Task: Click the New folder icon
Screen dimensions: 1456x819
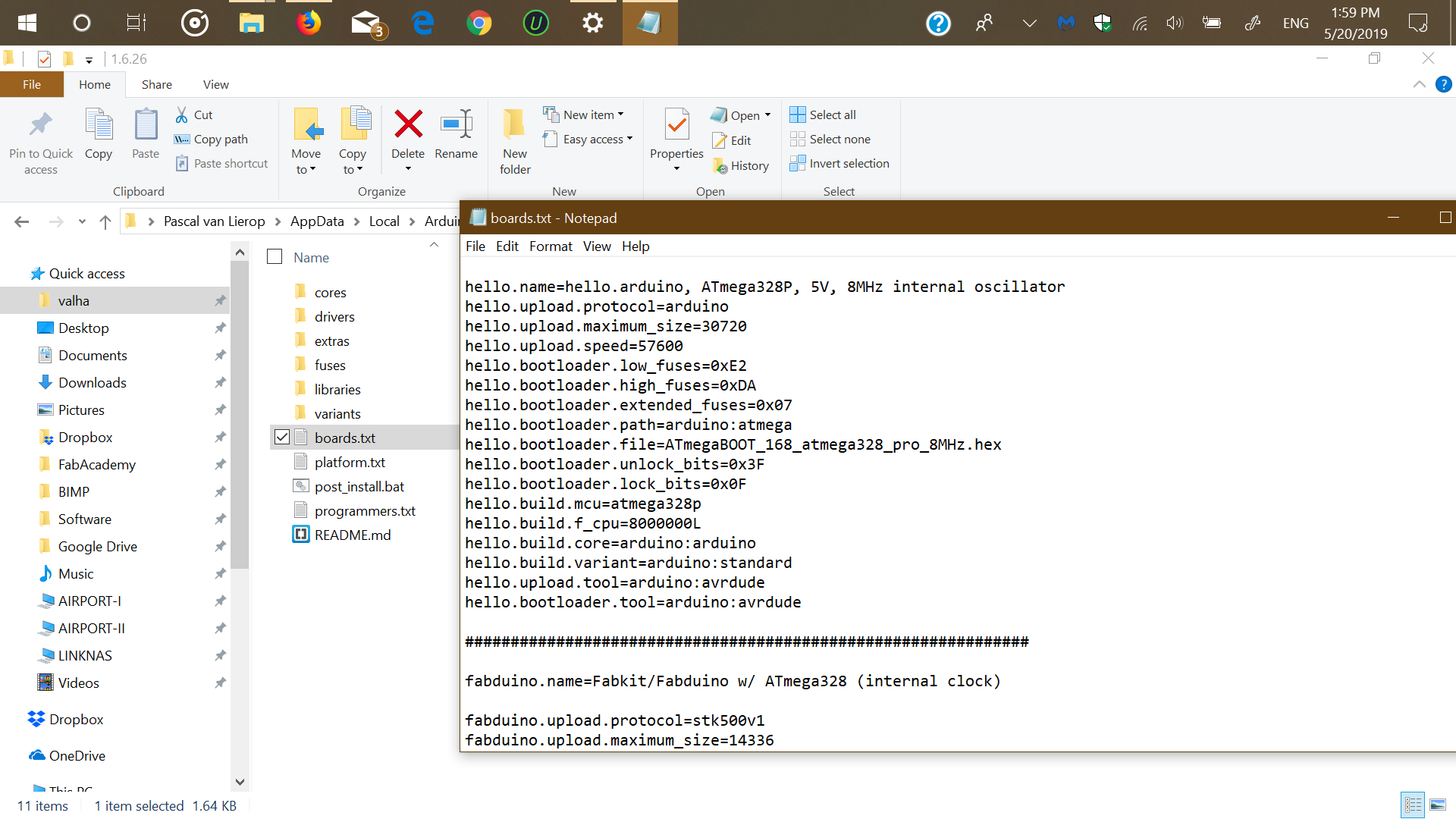Action: (514, 125)
